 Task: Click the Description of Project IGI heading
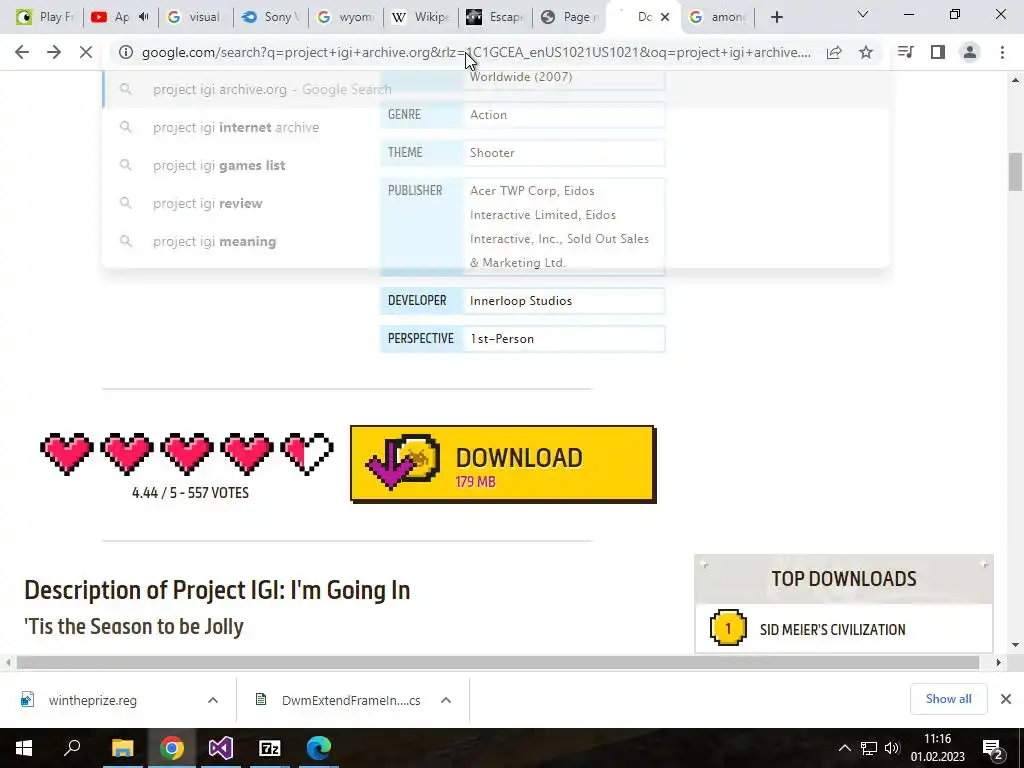click(217, 590)
